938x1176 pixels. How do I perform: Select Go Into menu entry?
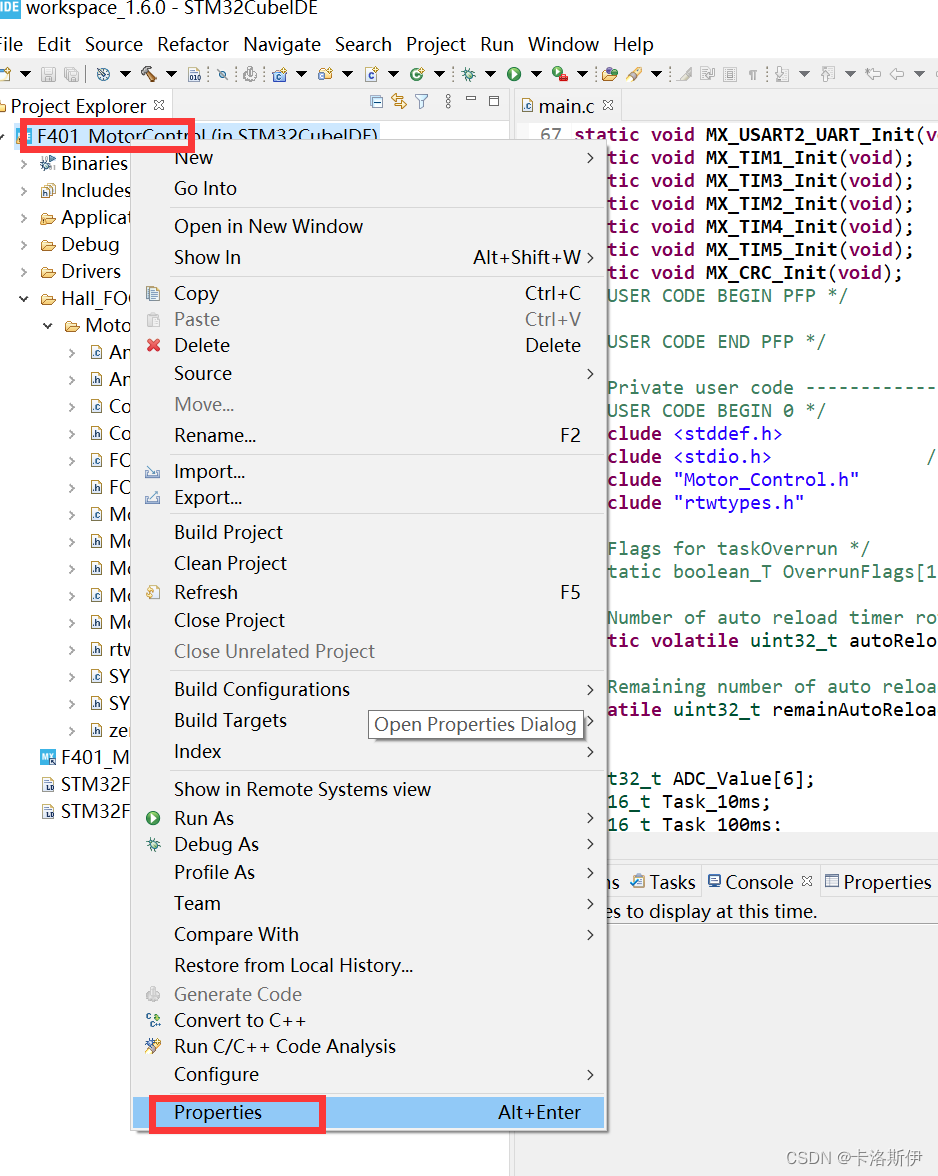[368, 188]
